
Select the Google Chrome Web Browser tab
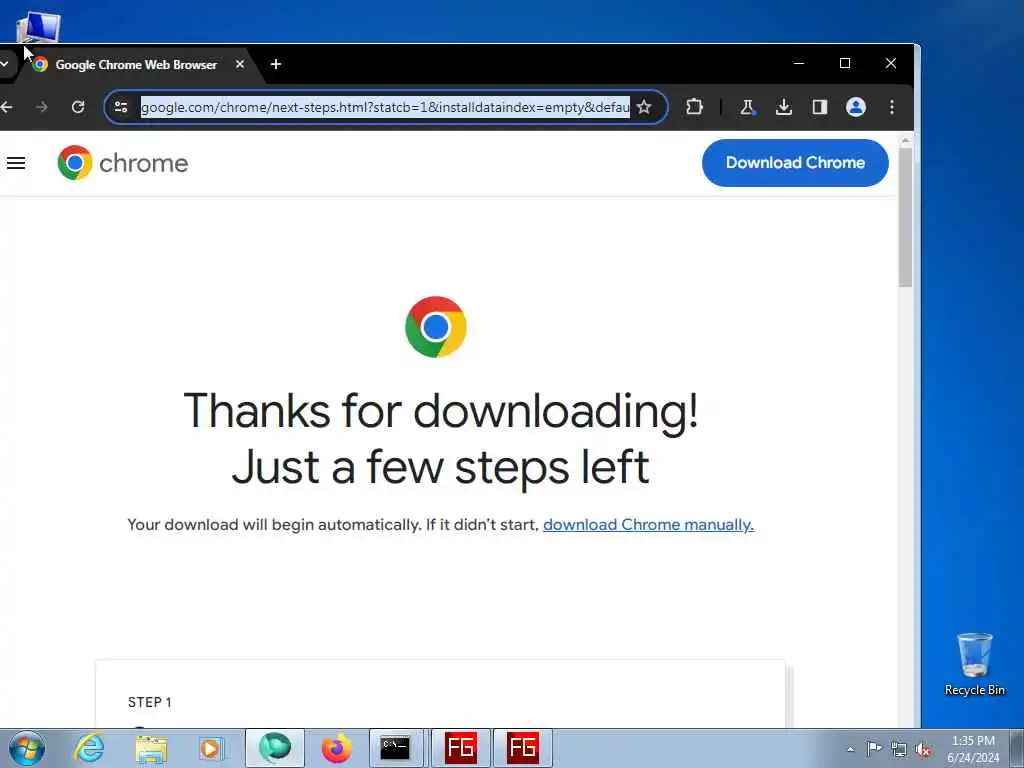click(134, 65)
